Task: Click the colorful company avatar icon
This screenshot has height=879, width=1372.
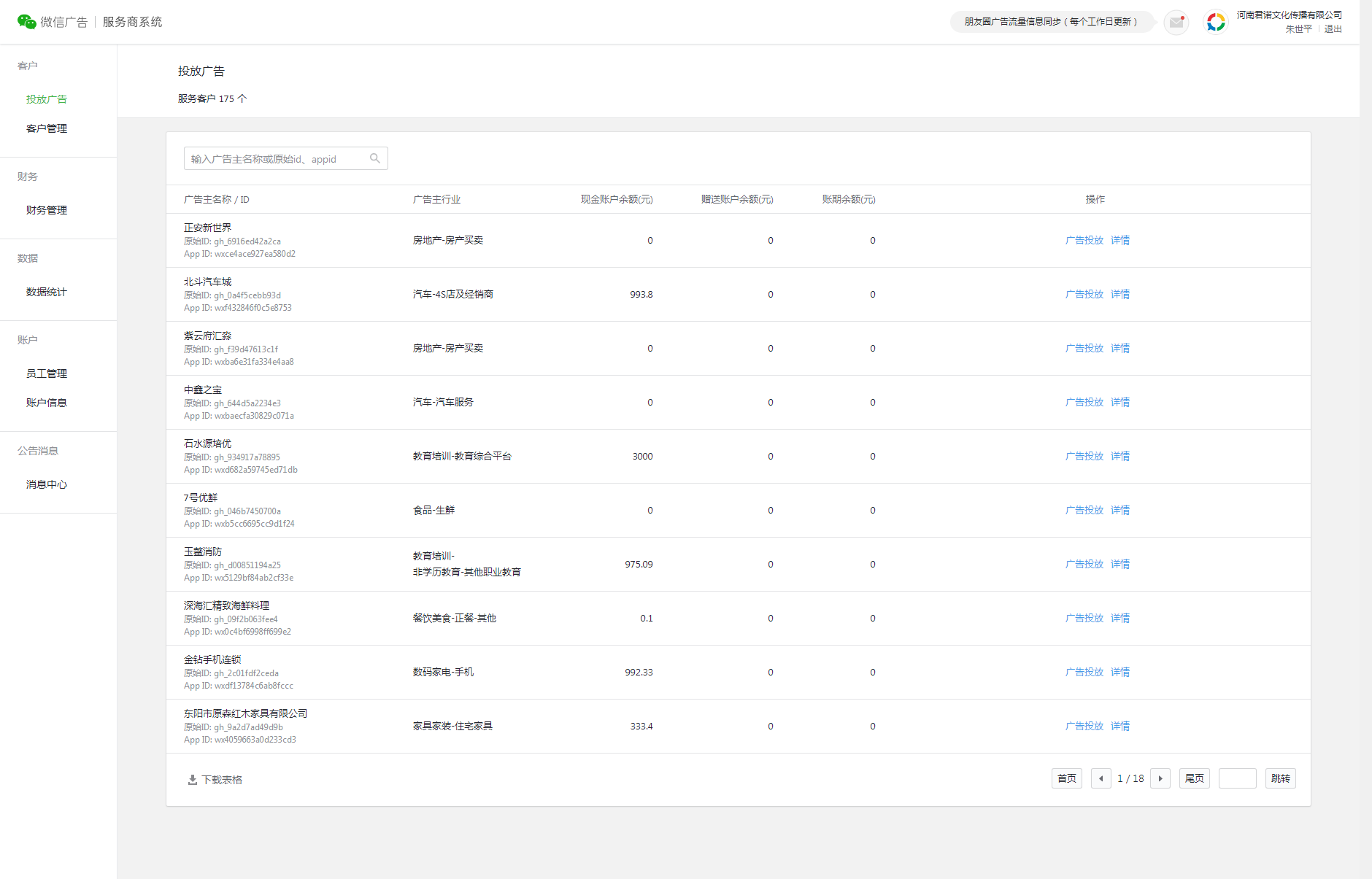Action: point(1215,23)
